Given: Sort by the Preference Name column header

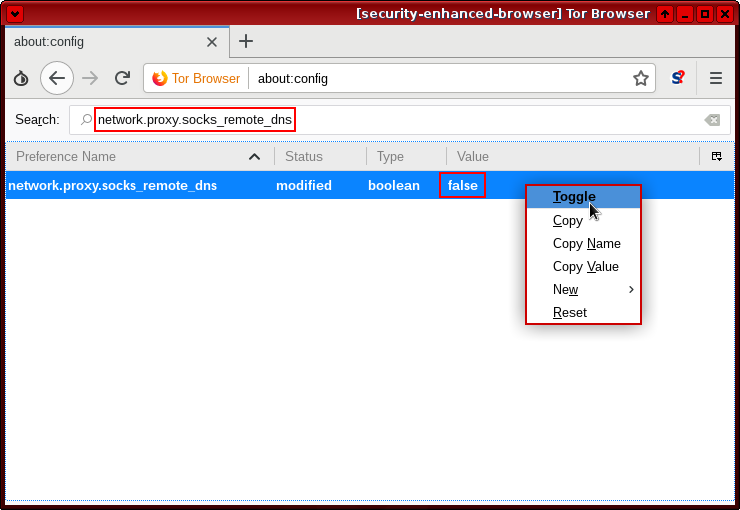Looking at the screenshot, I should (130, 157).
